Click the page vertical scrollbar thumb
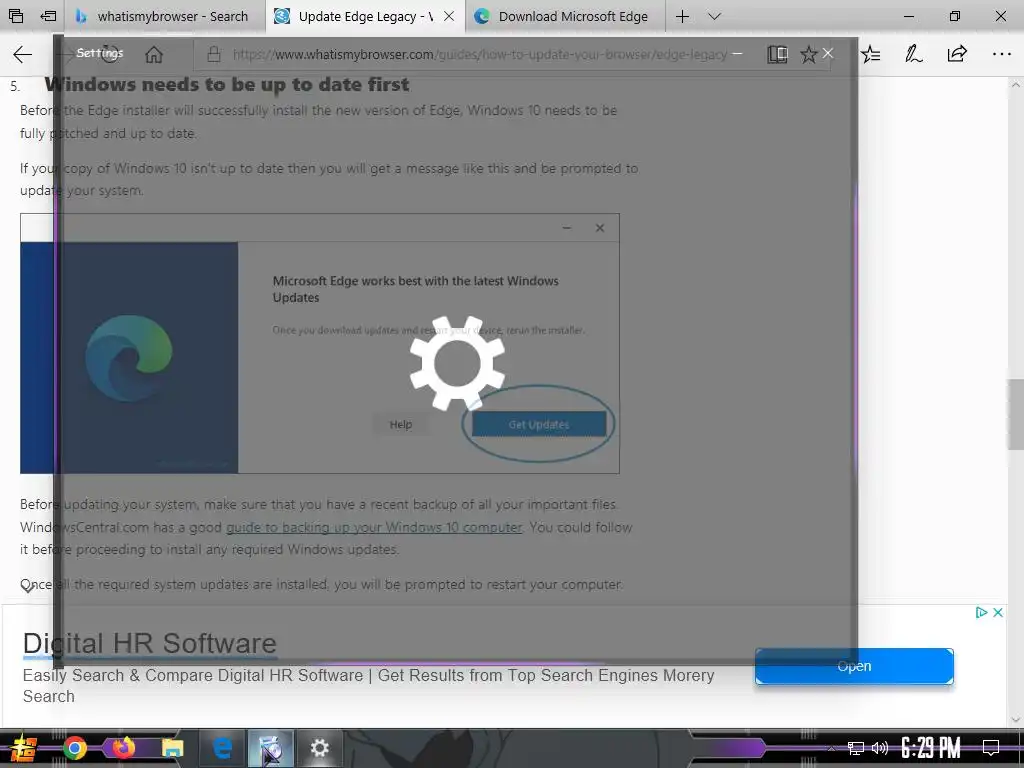 coord(1016,414)
